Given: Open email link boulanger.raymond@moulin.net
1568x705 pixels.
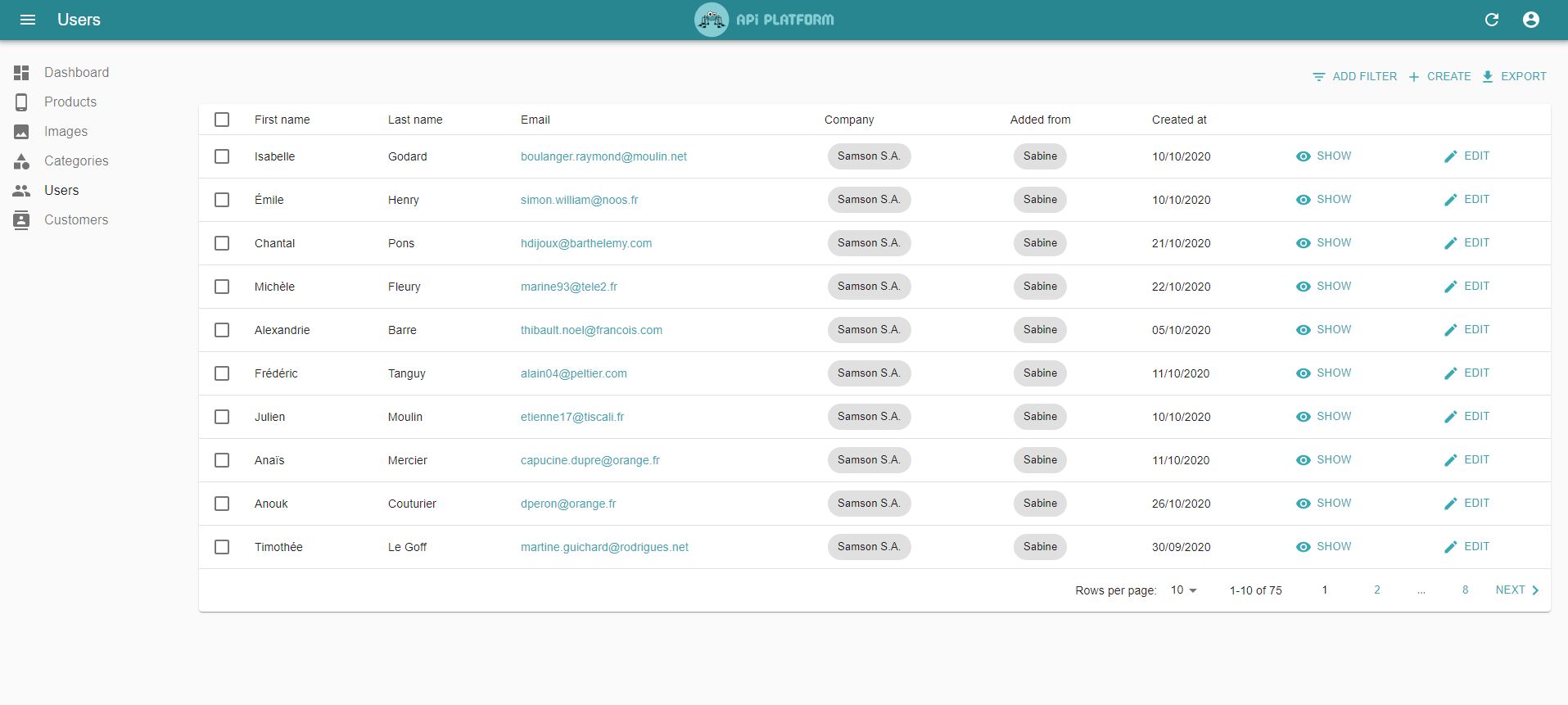Looking at the screenshot, I should pyautogui.click(x=603, y=156).
